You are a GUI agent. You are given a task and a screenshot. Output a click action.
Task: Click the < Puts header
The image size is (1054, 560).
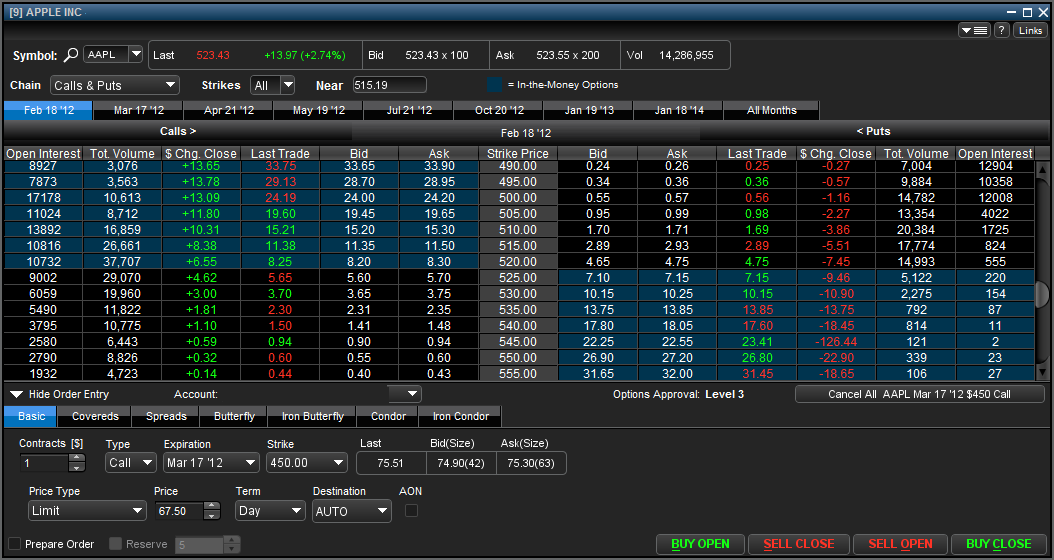[874, 131]
